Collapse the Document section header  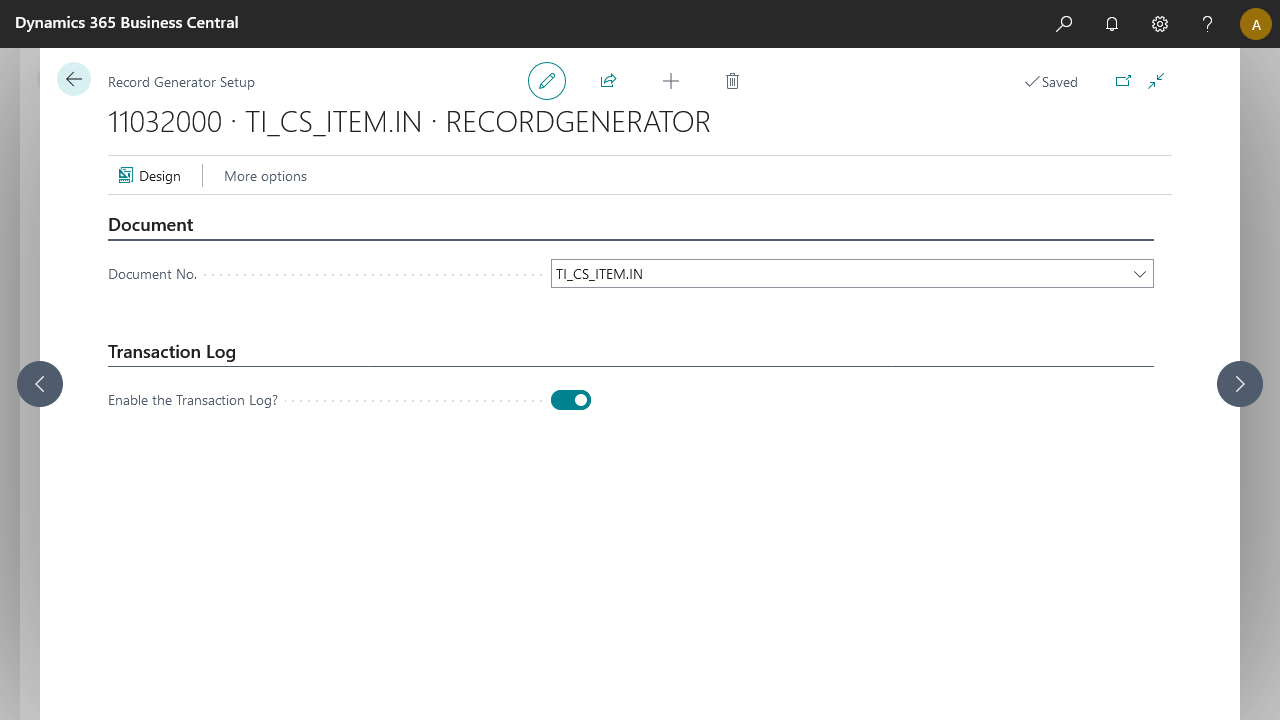pyautogui.click(x=151, y=225)
